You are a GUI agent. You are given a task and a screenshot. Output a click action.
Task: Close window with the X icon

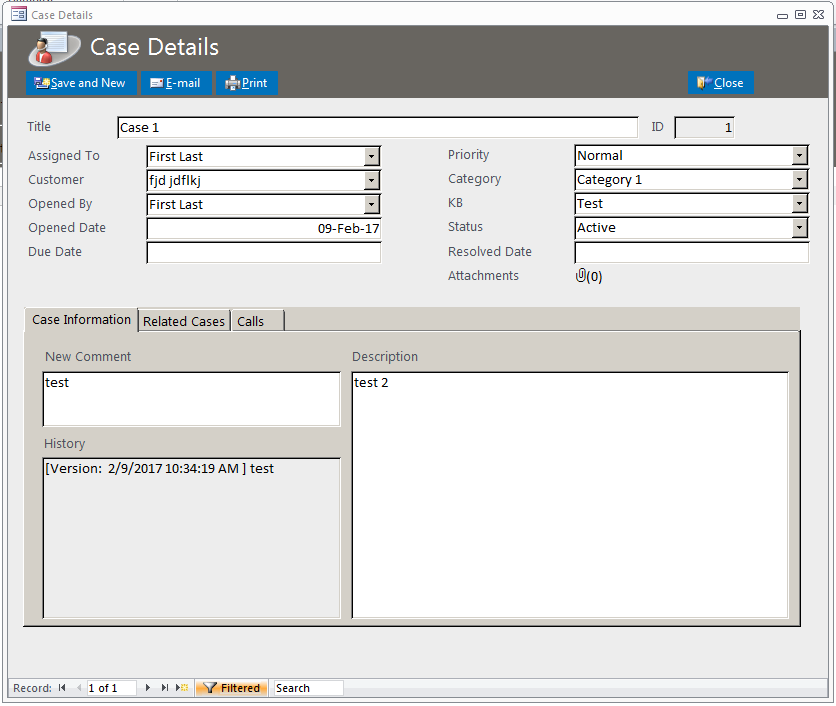[x=818, y=15]
